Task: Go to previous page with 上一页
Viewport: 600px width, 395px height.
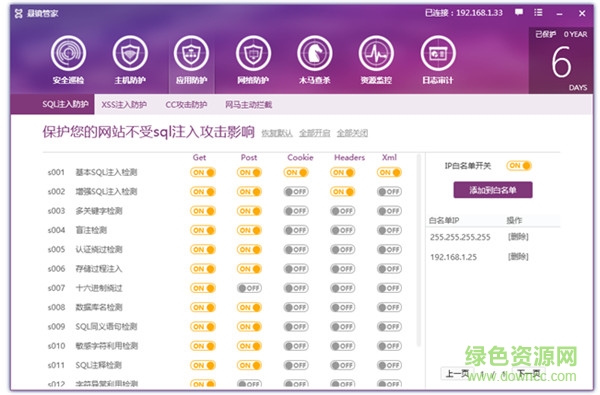Action: coord(457,373)
